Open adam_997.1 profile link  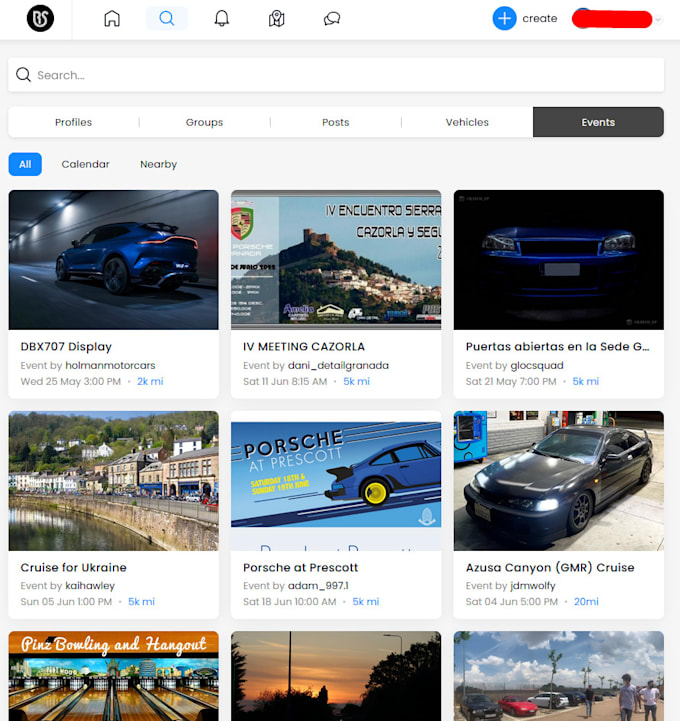coord(318,586)
